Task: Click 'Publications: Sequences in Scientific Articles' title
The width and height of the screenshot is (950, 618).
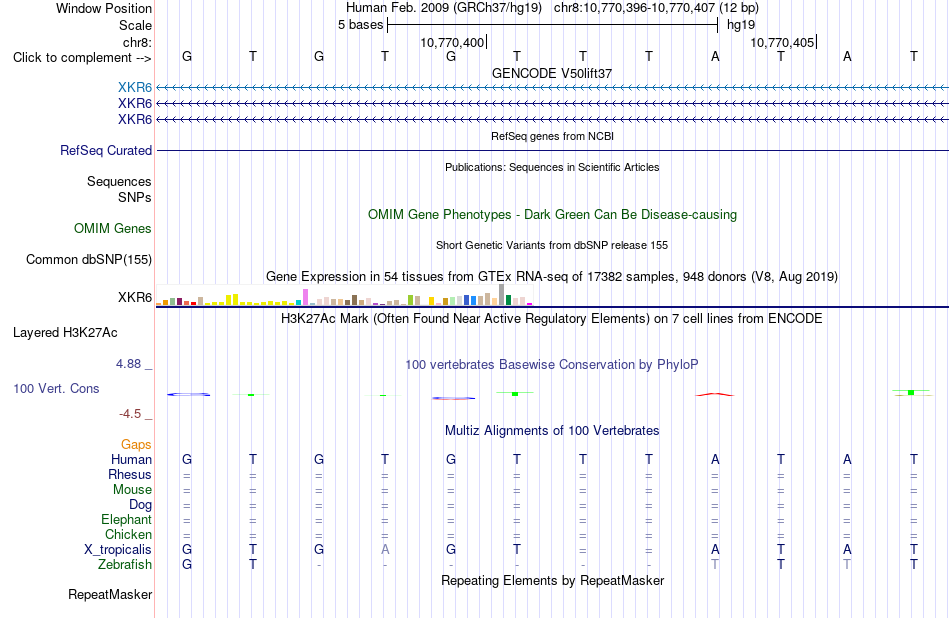Action: point(552,167)
